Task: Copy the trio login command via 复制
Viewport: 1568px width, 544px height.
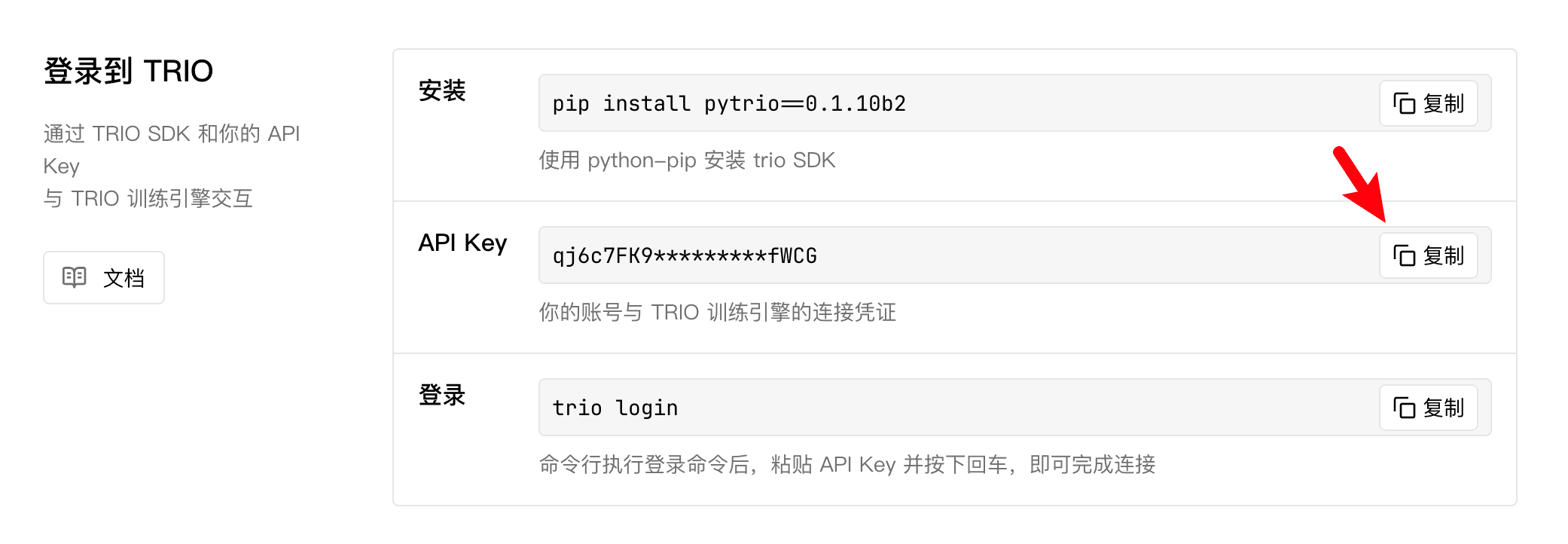Action: tap(1428, 408)
